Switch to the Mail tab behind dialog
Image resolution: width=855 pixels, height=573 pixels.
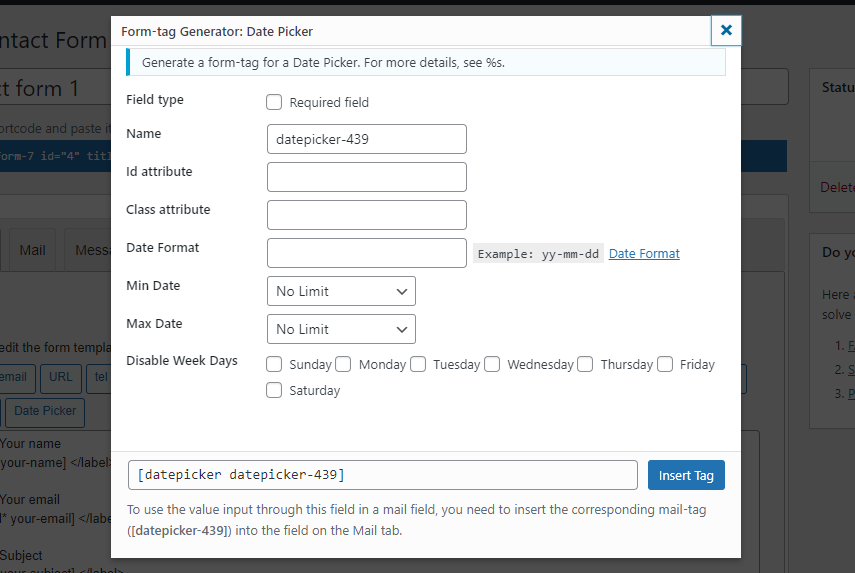click(x=32, y=250)
